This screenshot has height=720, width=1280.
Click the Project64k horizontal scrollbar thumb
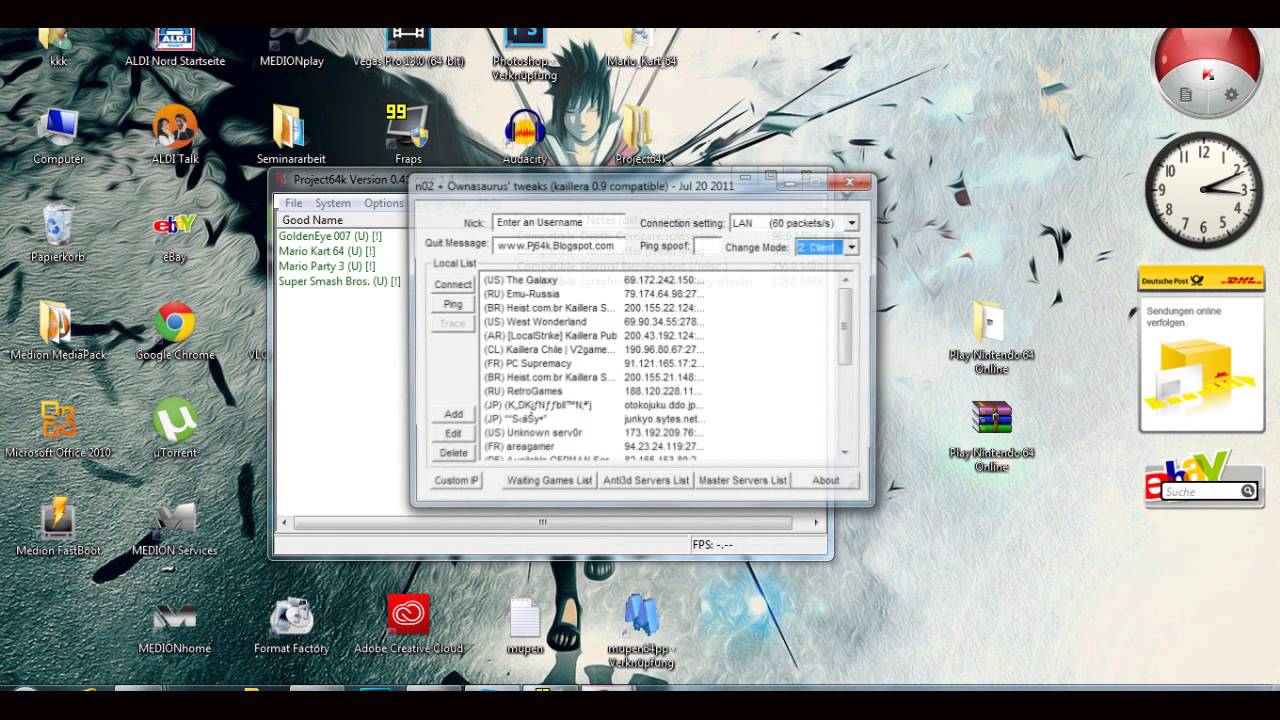click(x=543, y=522)
